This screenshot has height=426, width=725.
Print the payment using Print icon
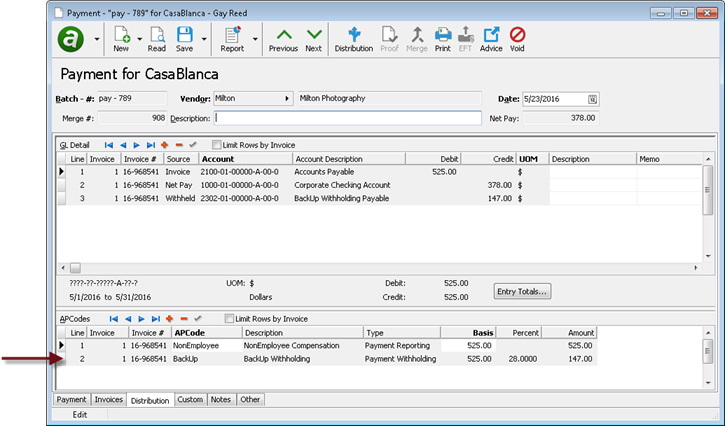[x=442, y=39]
